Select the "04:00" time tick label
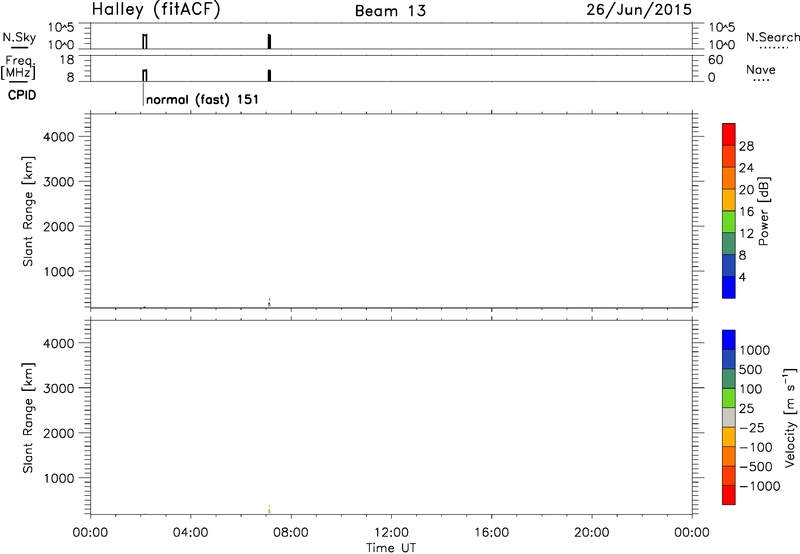Viewport: 800px width, 554px height. pos(191,533)
